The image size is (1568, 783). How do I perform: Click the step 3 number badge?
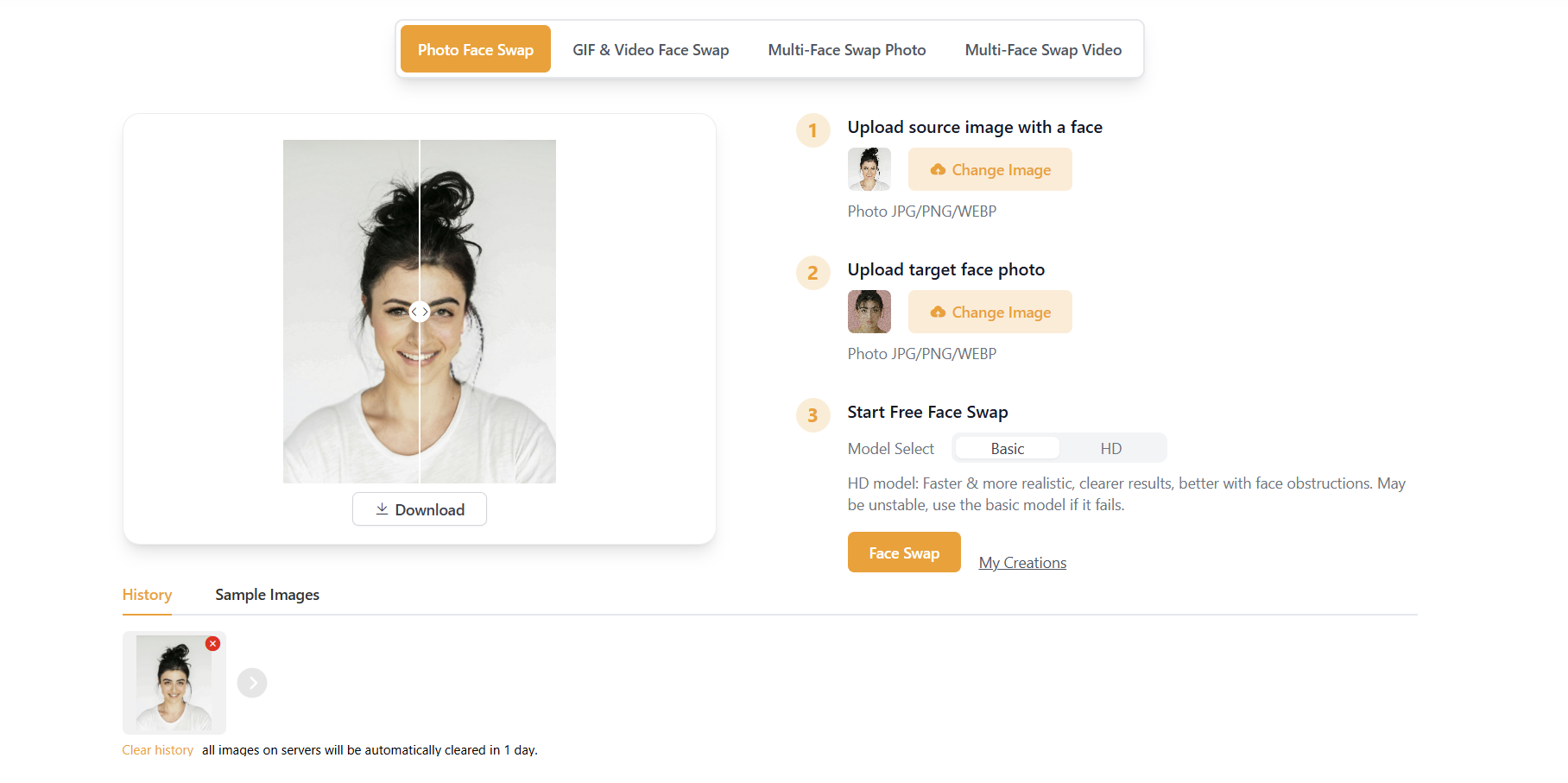pos(812,415)
